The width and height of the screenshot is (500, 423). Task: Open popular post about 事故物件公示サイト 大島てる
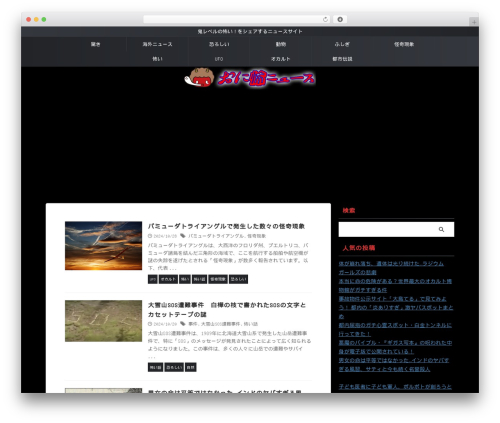point(396,307)
